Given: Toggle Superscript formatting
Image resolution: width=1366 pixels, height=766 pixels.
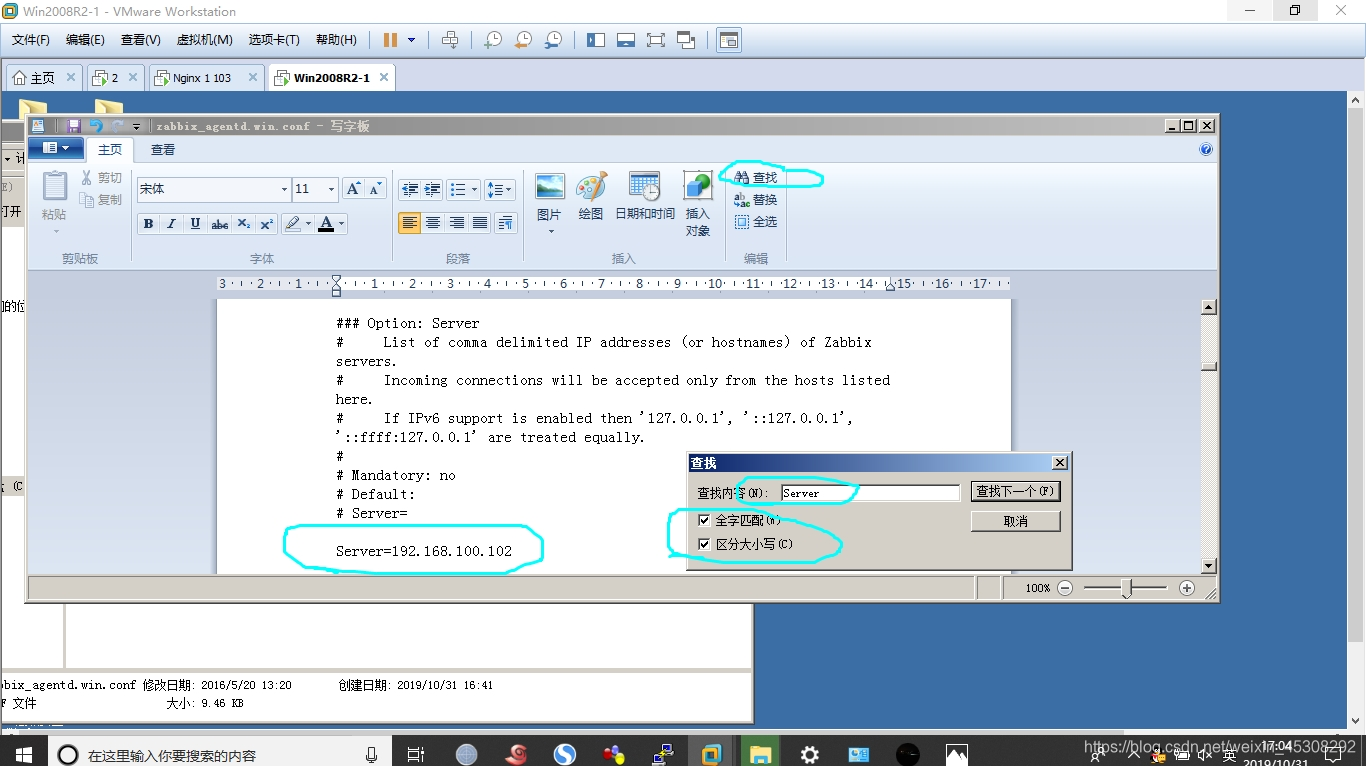Looking at the screenshot, I should click(266, 223).
